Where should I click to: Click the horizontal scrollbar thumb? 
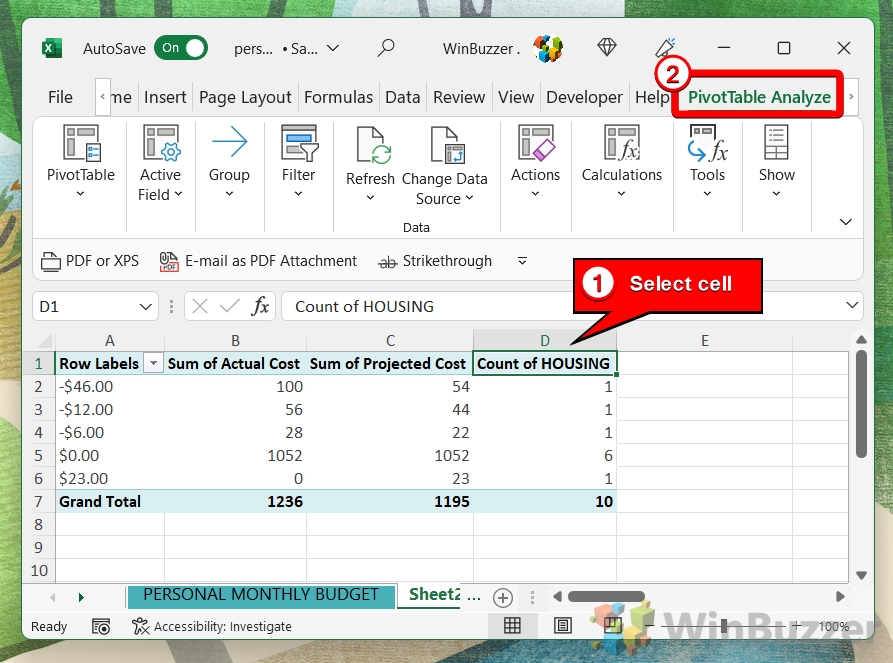[x=606, y=596]
